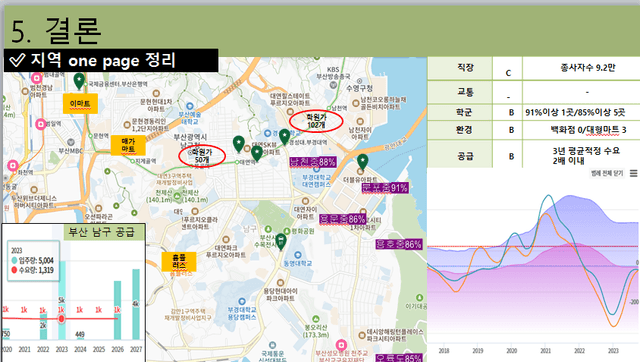The width and height of the screenshot is (640, 362).
Task: Select the 5. 결론 slide title
Action: 56,31
